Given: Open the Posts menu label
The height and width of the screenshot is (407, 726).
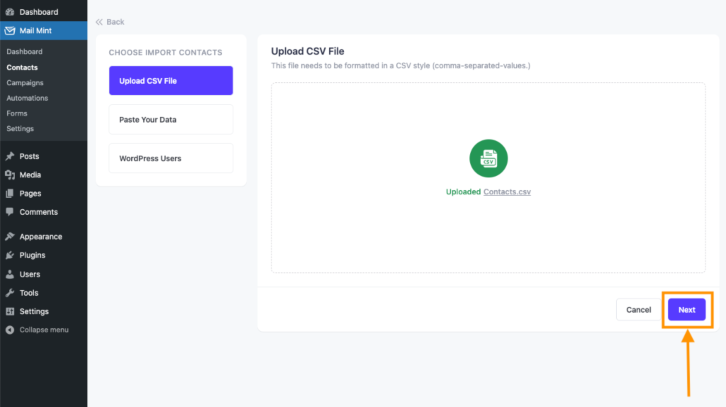Looking at the screenshot, I should [29, 156].
